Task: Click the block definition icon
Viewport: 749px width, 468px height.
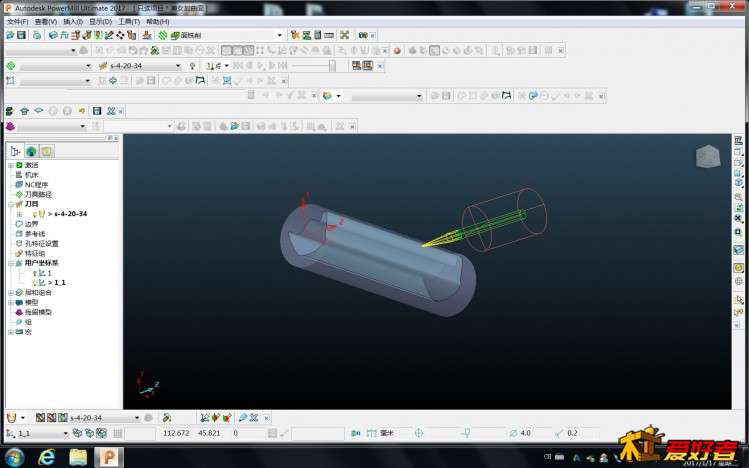Action: (53, 35)
